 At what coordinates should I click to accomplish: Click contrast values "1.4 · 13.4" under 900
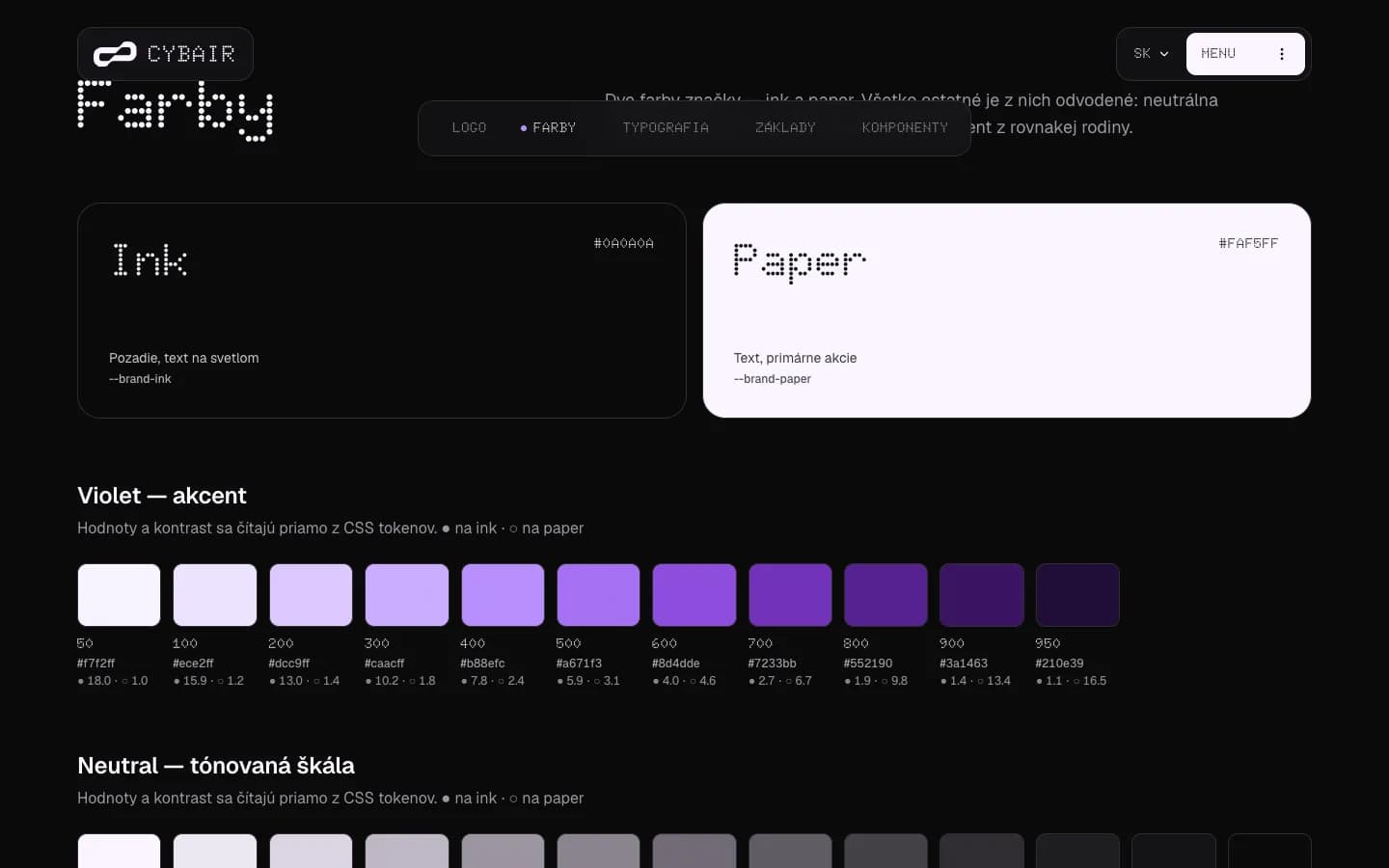(975, 681)
